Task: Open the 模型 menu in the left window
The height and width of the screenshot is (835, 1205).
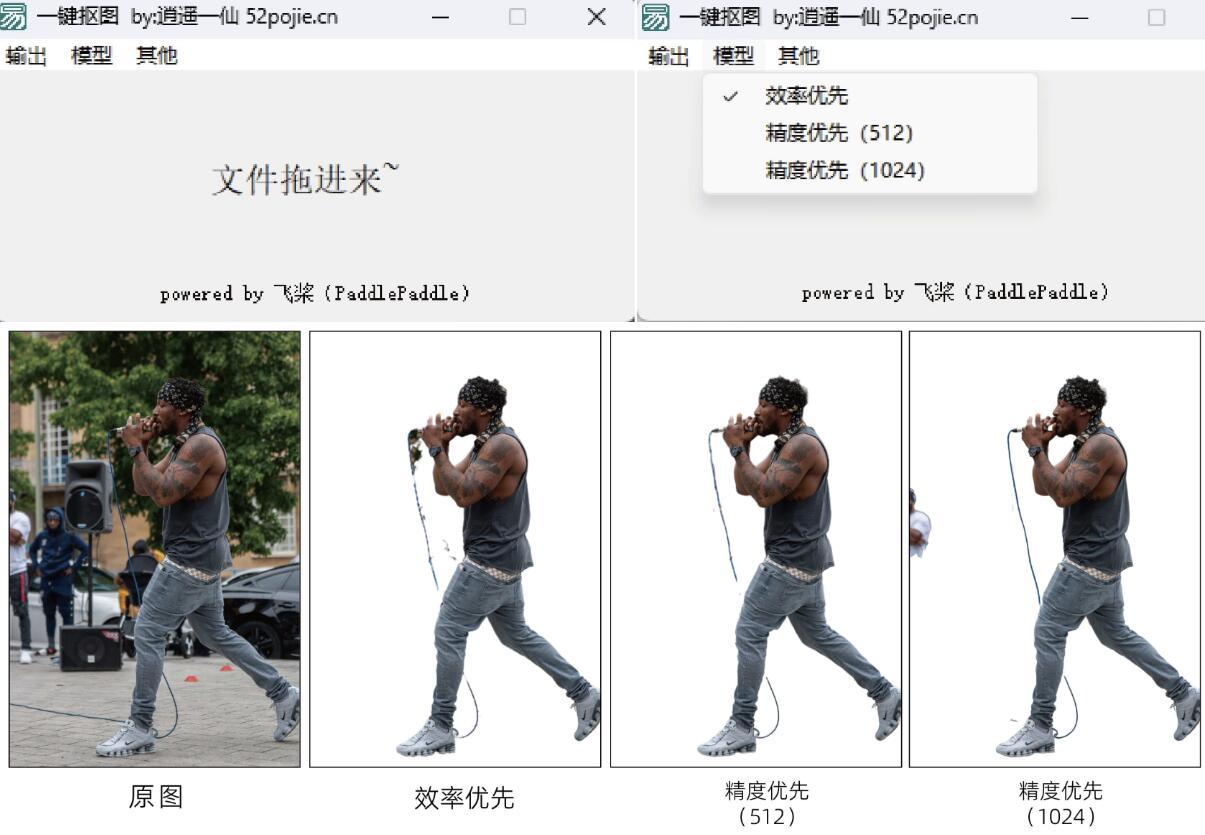Action: 91,56
